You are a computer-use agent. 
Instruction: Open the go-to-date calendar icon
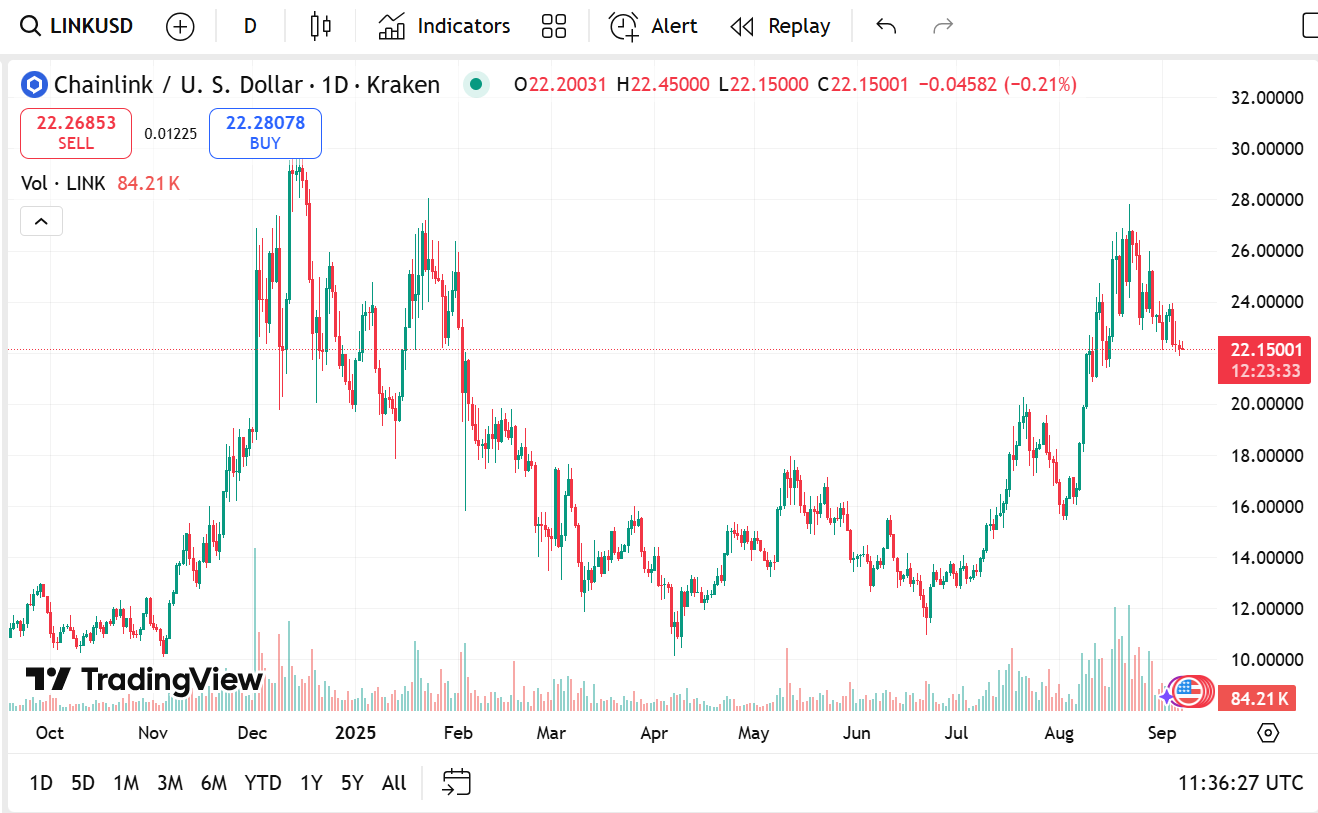(457, 783)
